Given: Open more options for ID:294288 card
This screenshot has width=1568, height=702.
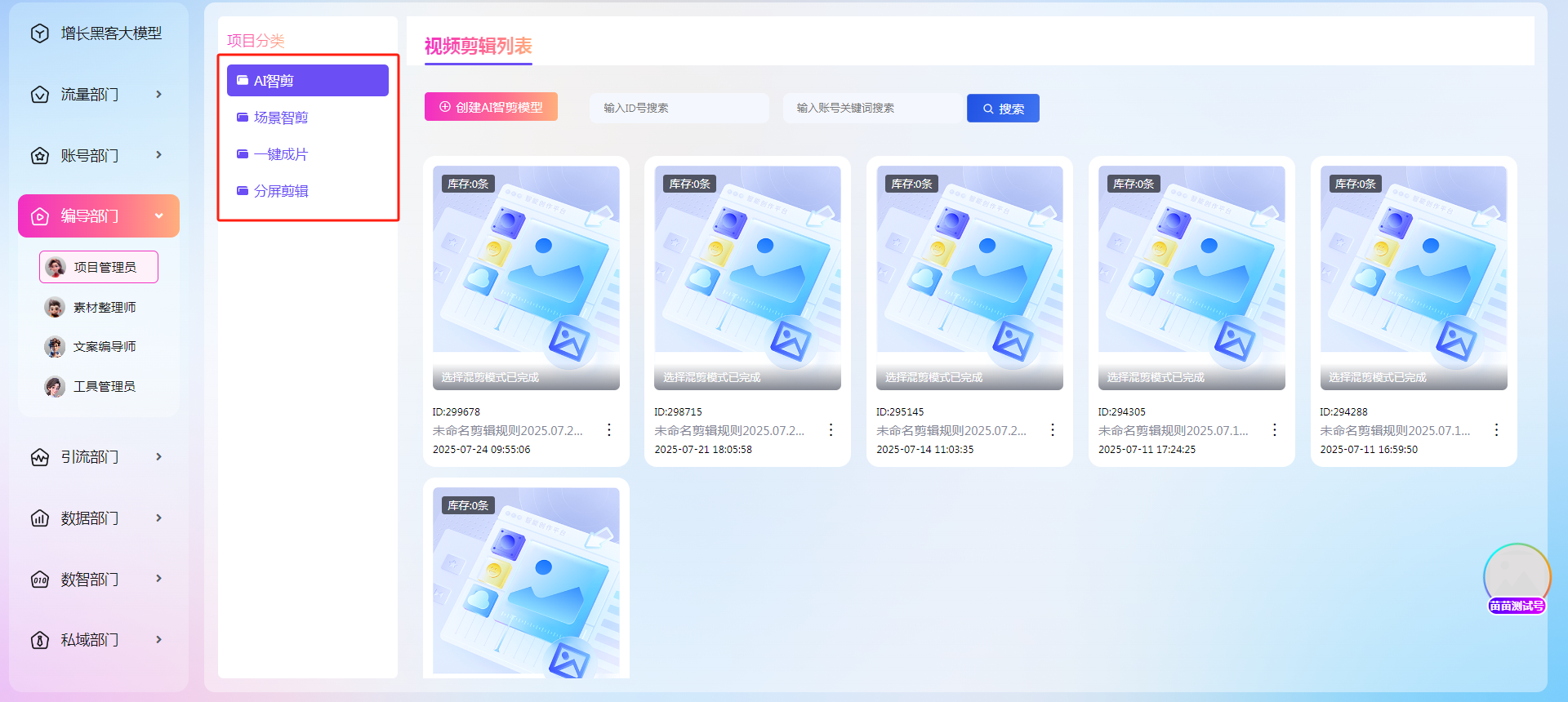Looking at the screenshot, I should [x=1496, y=430].
